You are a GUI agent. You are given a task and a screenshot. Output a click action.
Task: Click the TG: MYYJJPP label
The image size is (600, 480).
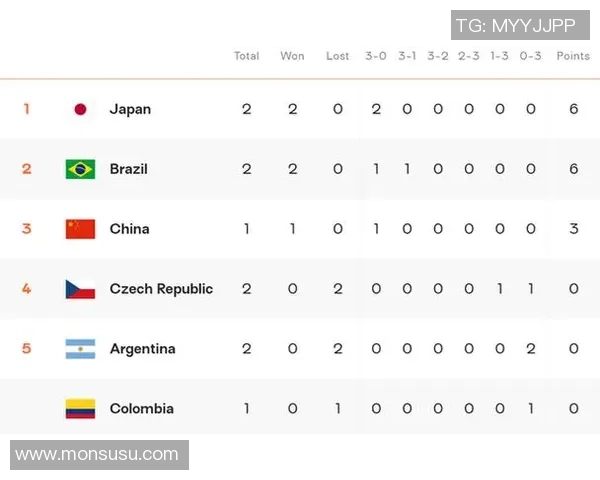click(520, 25)
